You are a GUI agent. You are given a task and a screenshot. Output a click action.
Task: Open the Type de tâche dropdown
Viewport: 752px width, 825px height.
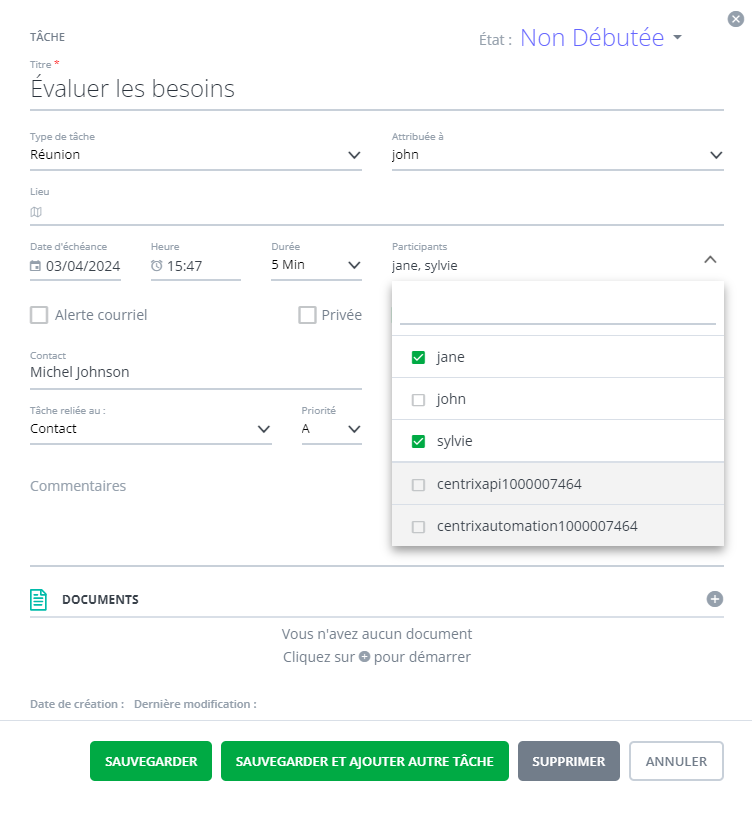pyautogui.click(x=354, y=155)
